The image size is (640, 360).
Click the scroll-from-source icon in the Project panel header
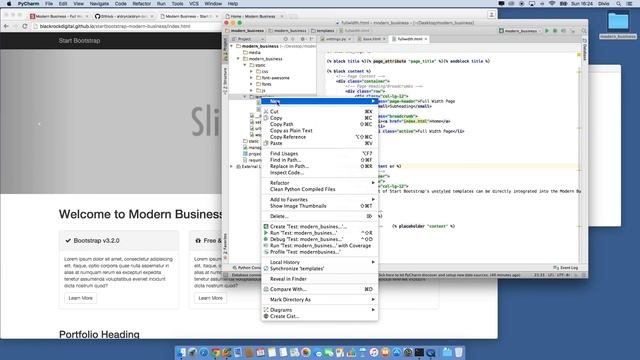[x=285, y=39]
